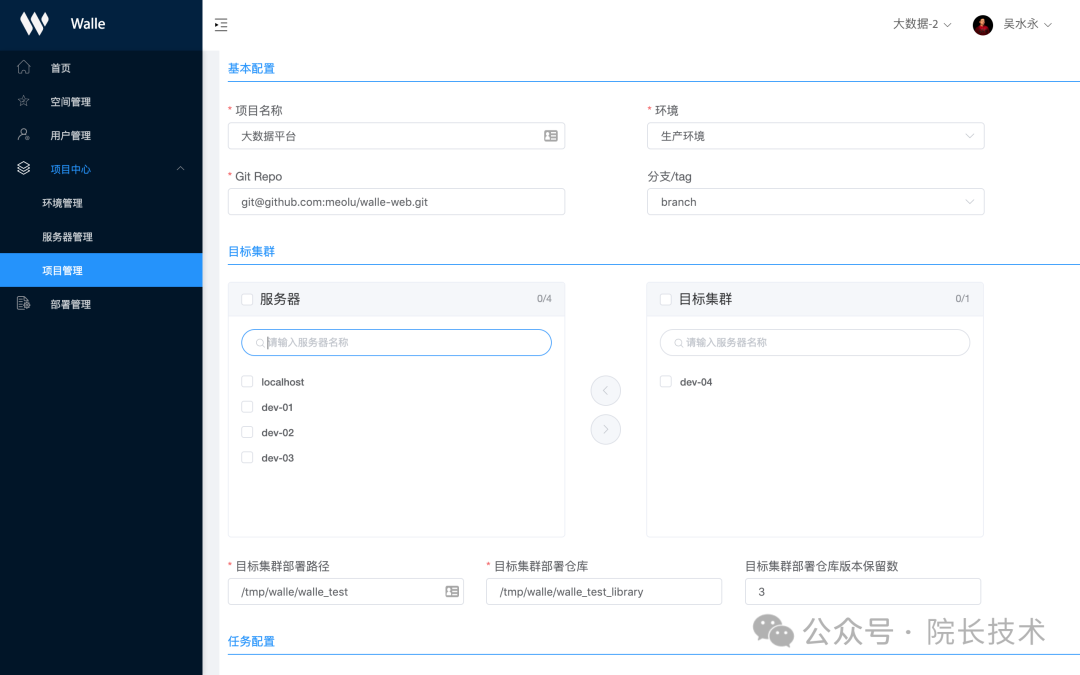The height and width of the screenshot is (675, 1080).
Task: Collapse the sidebar with the fold icon
Action: pos(221,25)
